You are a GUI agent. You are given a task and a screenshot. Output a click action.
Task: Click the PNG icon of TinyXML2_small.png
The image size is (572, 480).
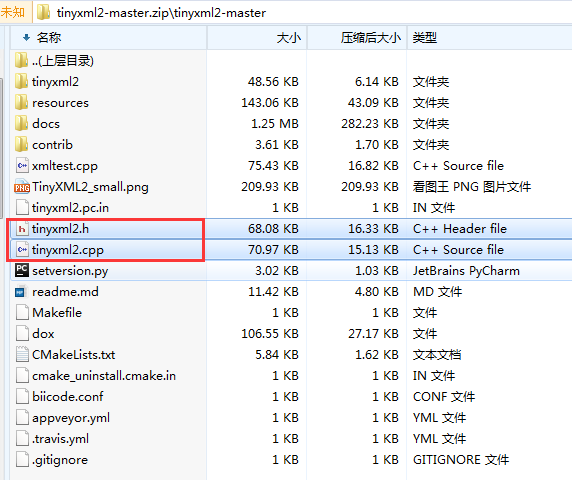pyautogui.click(x=22, y=187)
